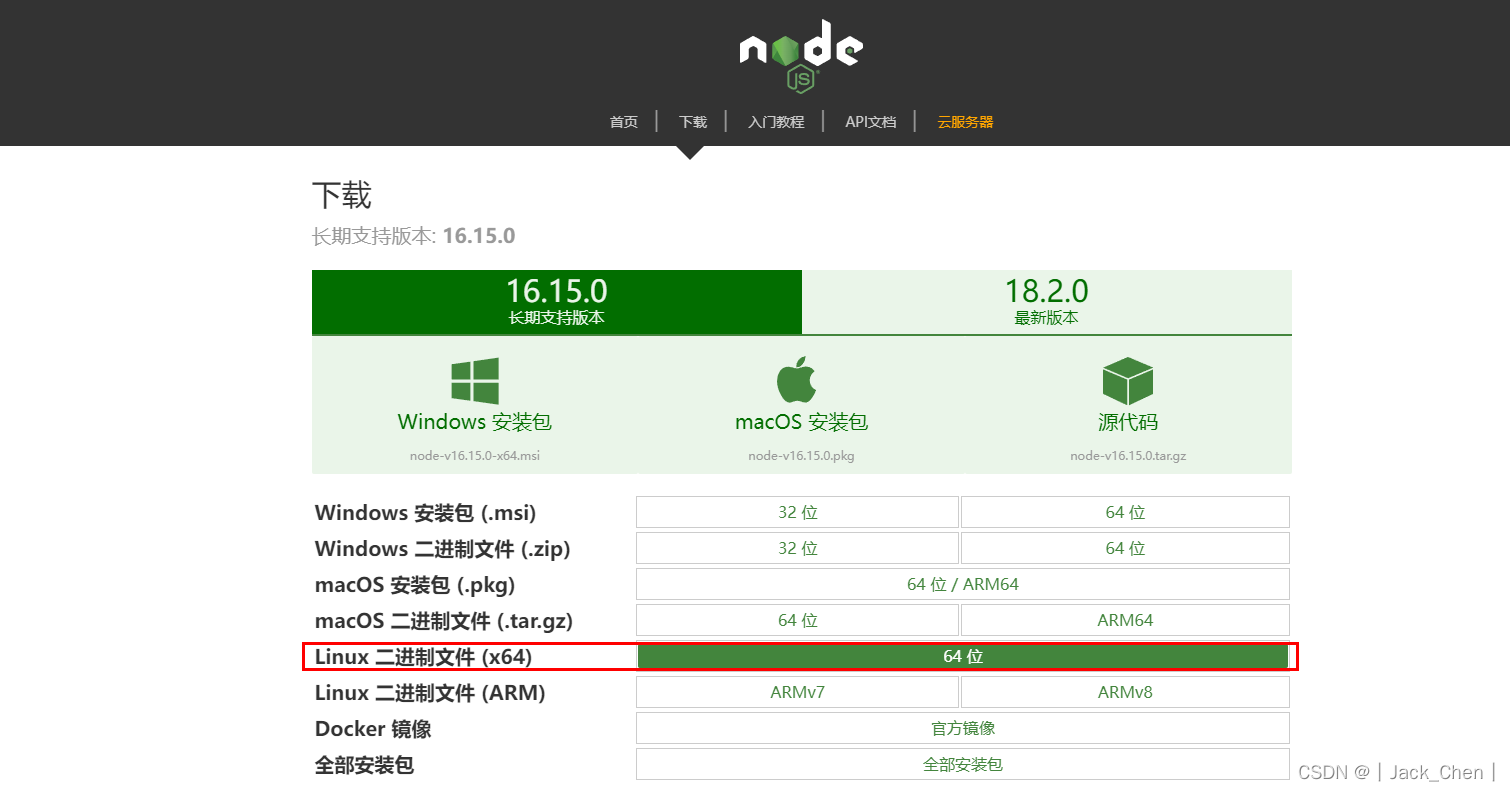
Task: Select the 16.15.0 长期支持版本 tab
Action: point(557,302)
